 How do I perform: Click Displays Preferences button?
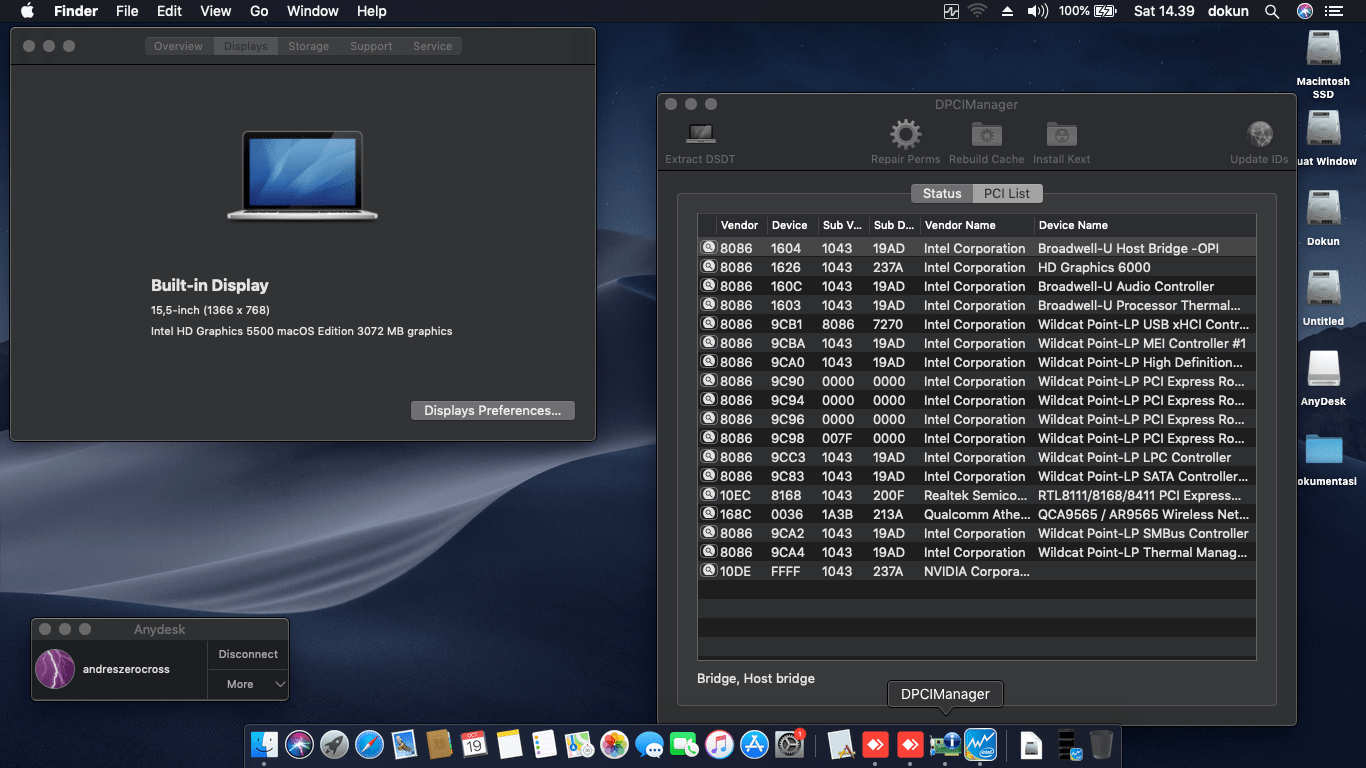(x=493, y=410)
